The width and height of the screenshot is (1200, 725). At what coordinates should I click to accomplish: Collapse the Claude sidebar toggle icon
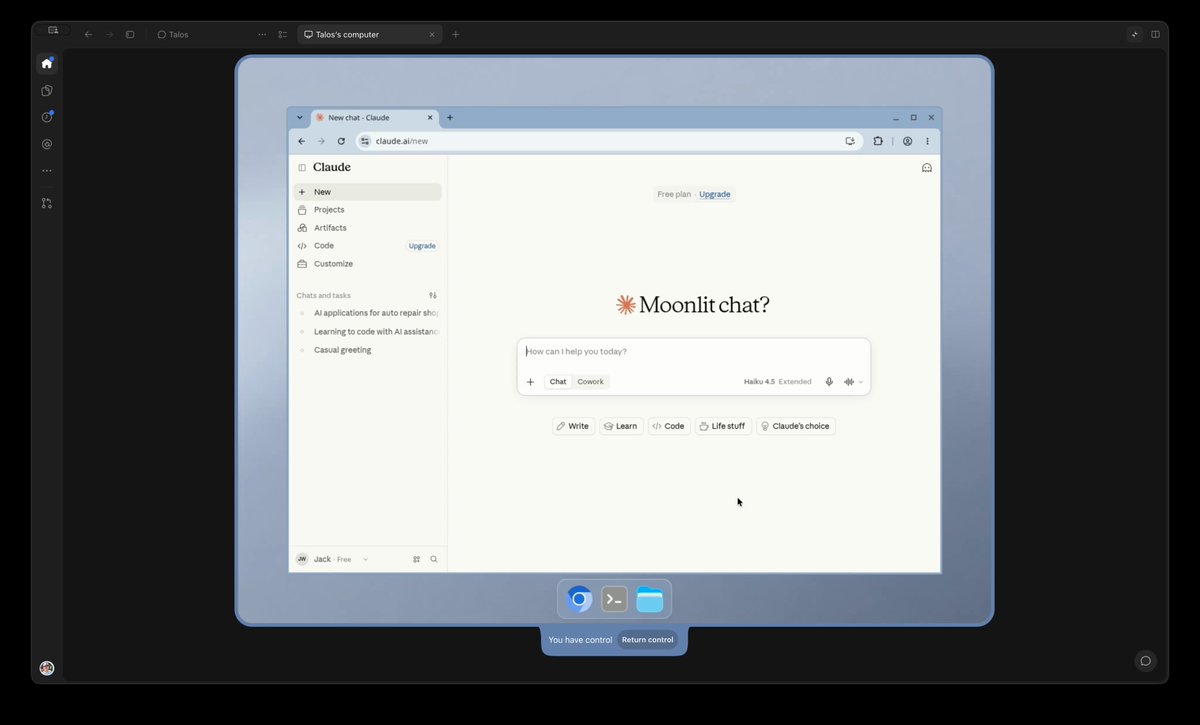pyautogui.click(x=302, y=168)
